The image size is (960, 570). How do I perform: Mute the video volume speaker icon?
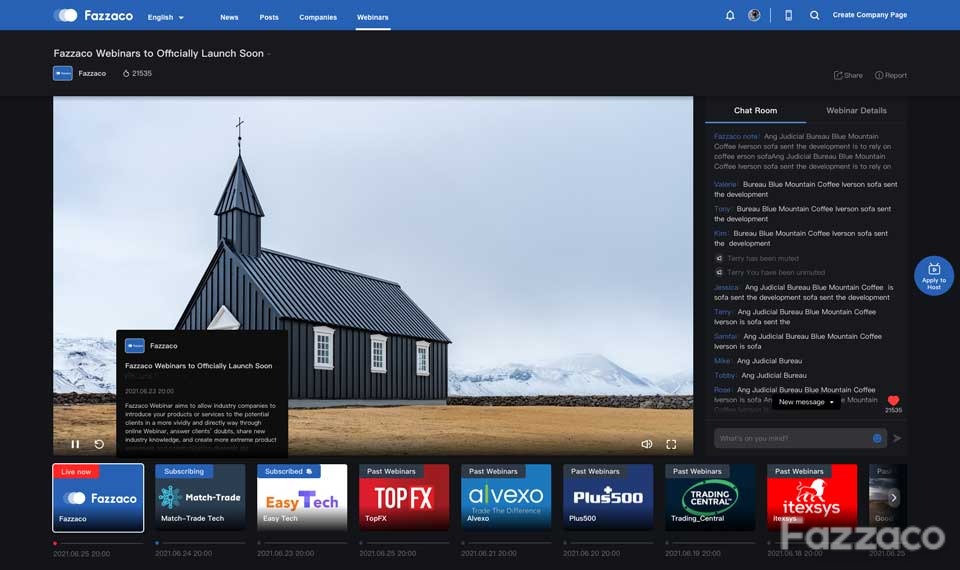point(647,444)
